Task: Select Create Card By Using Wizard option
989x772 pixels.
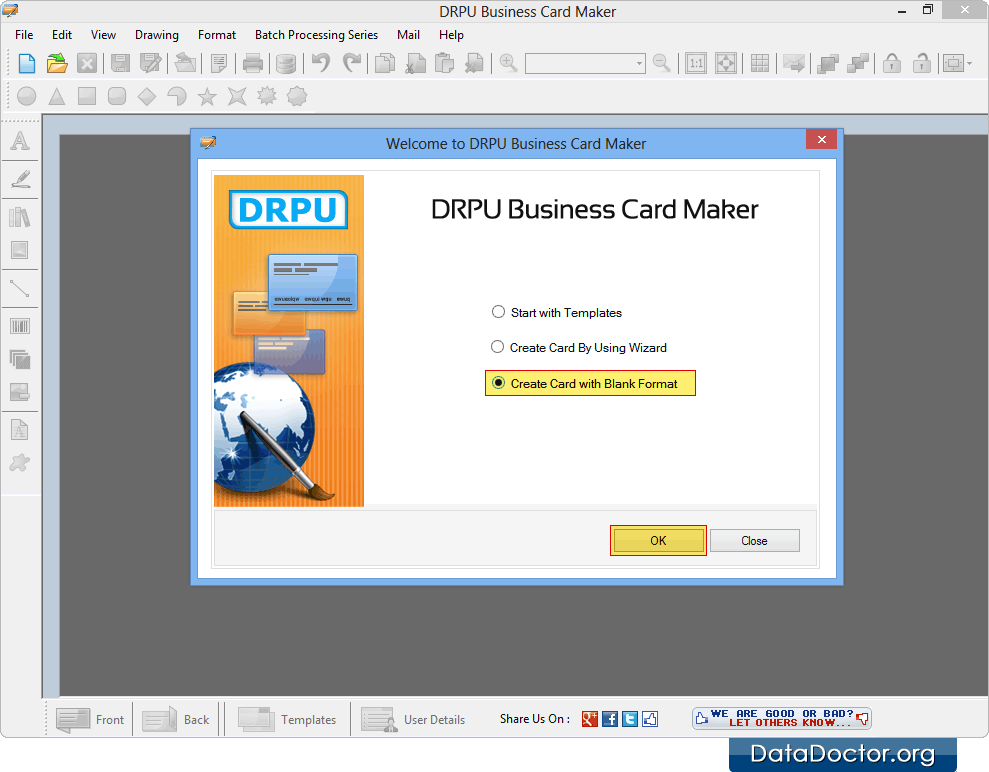Action: tap(578, 348)
